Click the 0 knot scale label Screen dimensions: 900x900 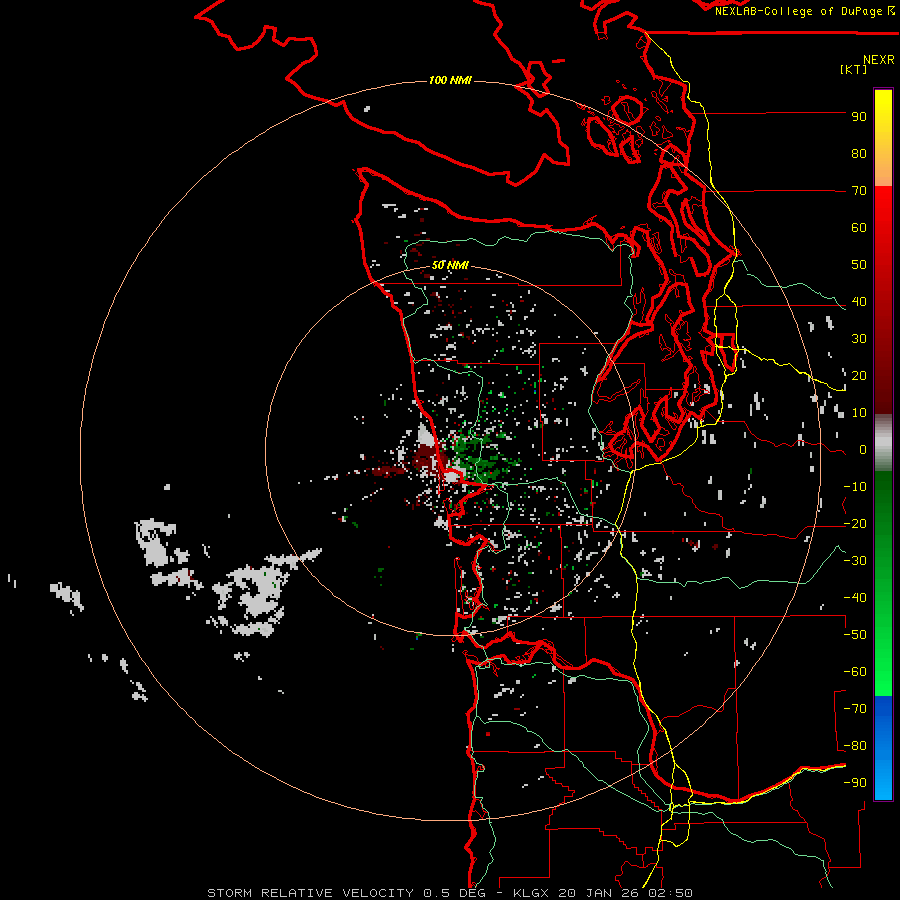(863, 450)
